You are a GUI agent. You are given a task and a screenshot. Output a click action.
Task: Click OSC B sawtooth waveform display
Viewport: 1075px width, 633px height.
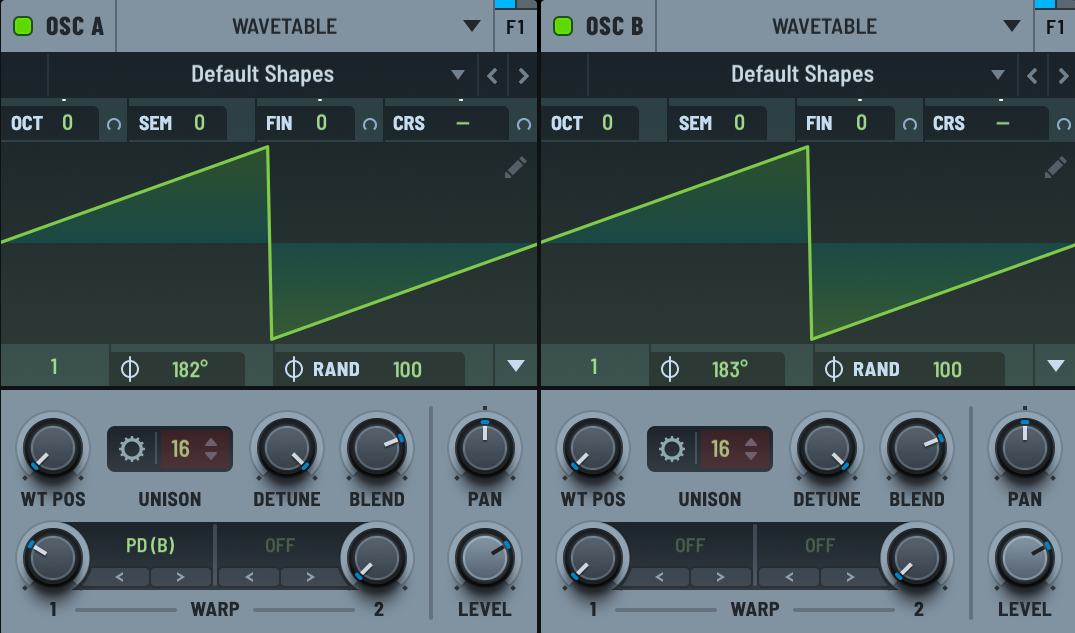click(x=808, y=243)
